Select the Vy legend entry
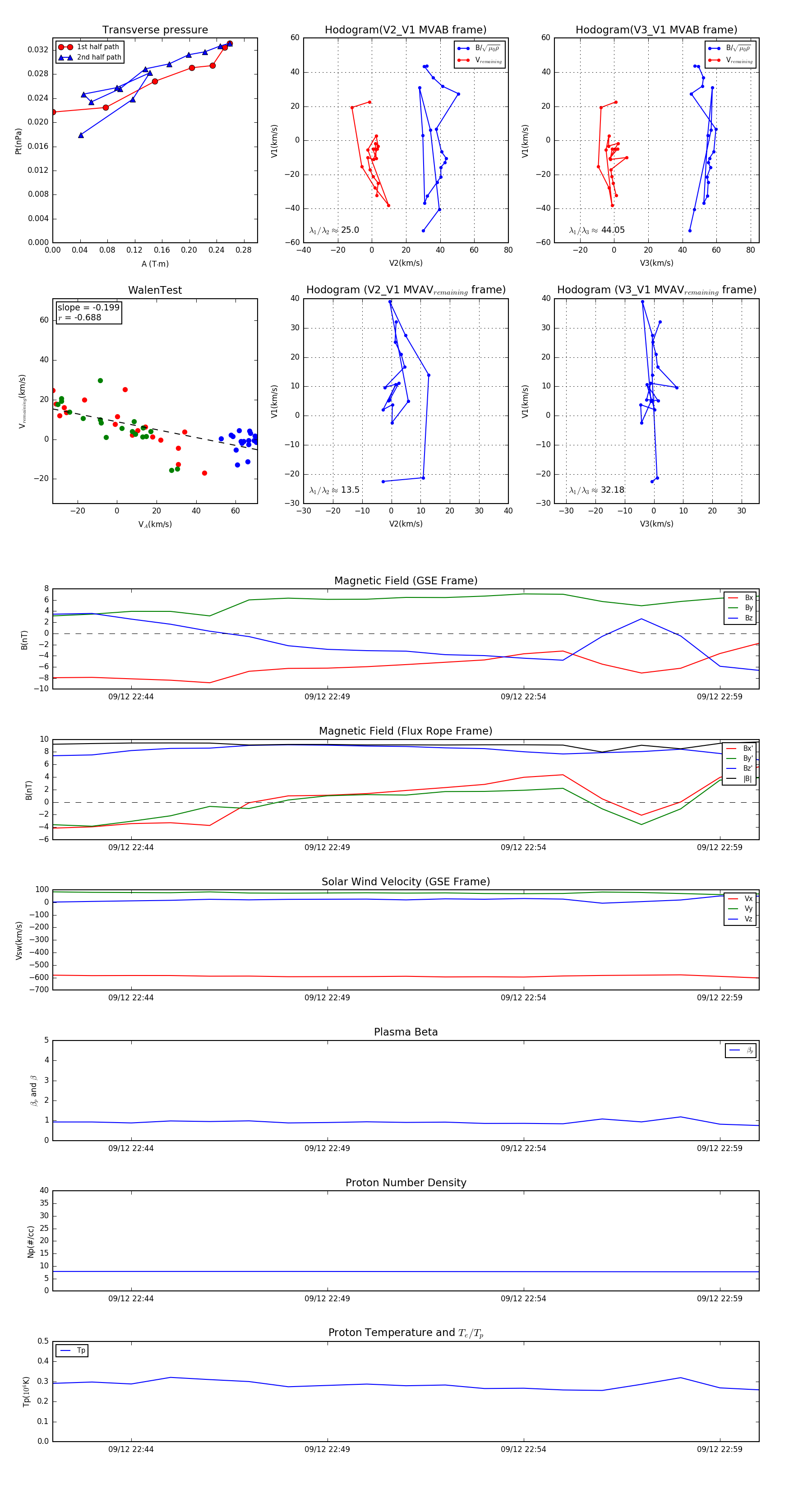This screenshot has width=812, height=1489. tap(740, 909)
